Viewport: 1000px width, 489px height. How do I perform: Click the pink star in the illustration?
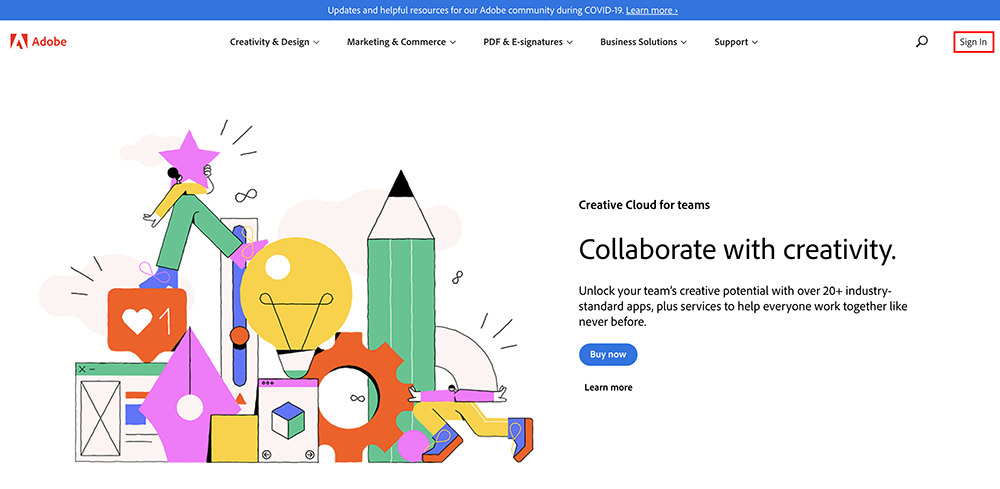click(x=190, y=155)
